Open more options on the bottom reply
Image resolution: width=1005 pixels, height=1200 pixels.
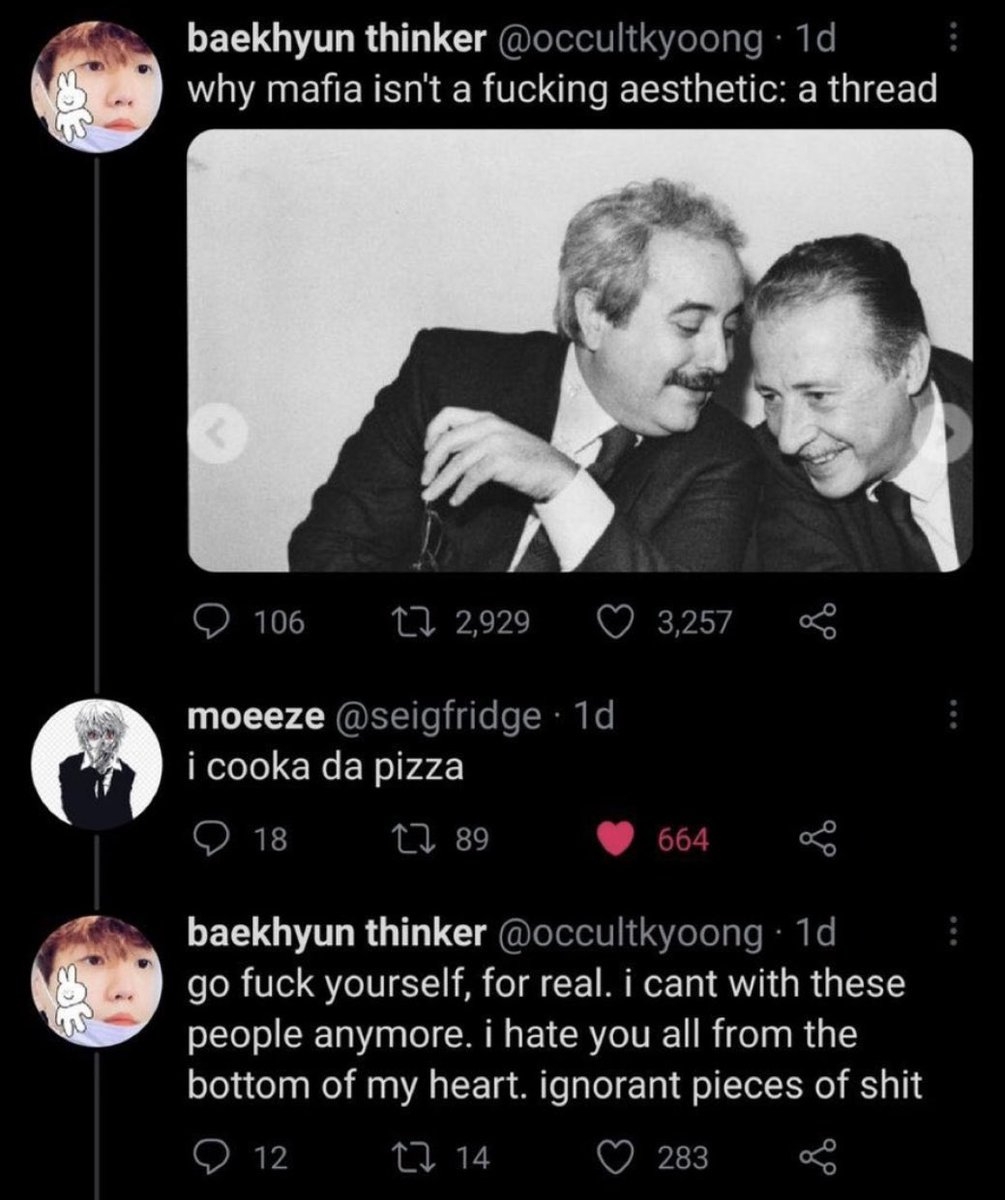[x=953, y=933]
